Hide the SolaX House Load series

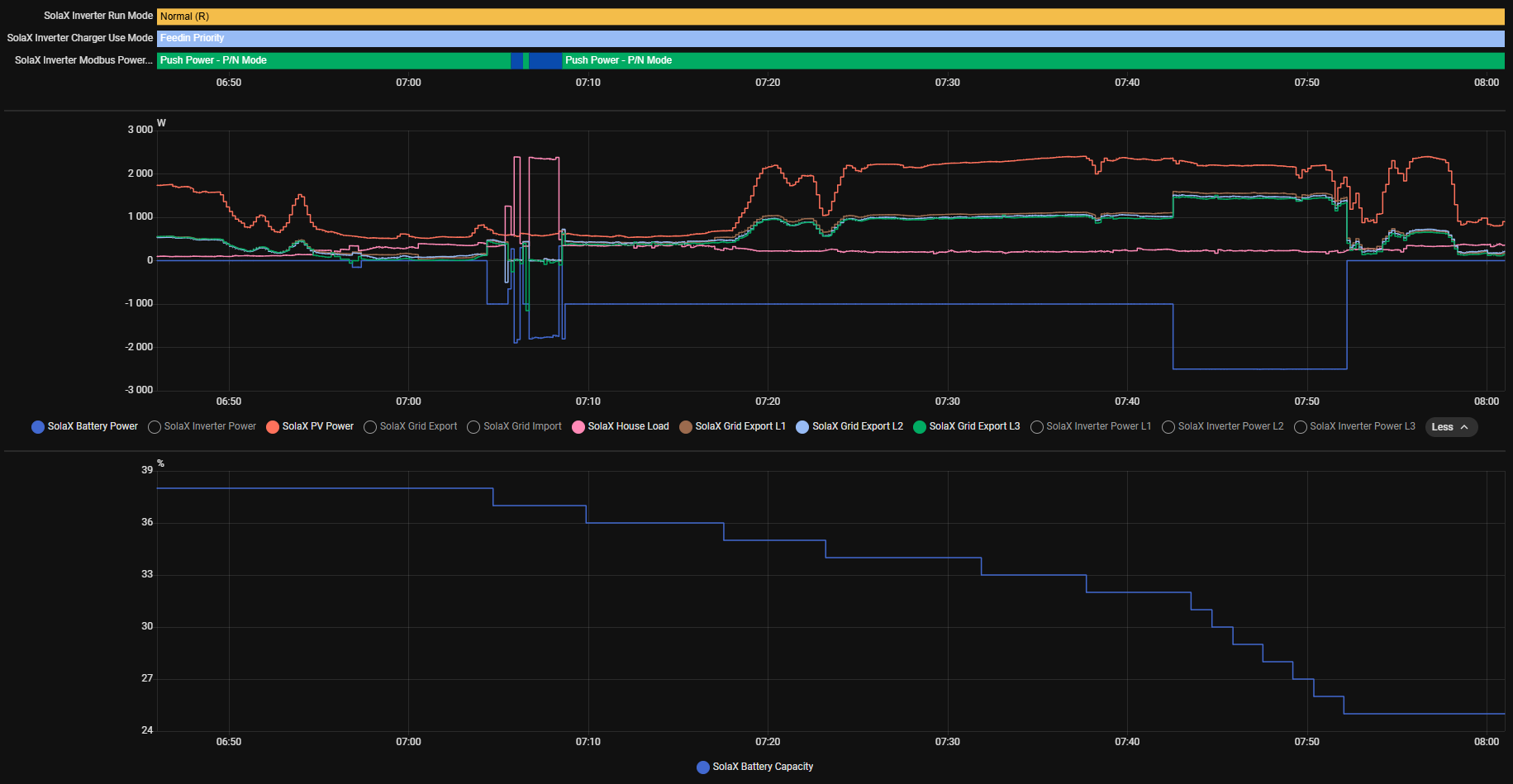click(621, 426)
